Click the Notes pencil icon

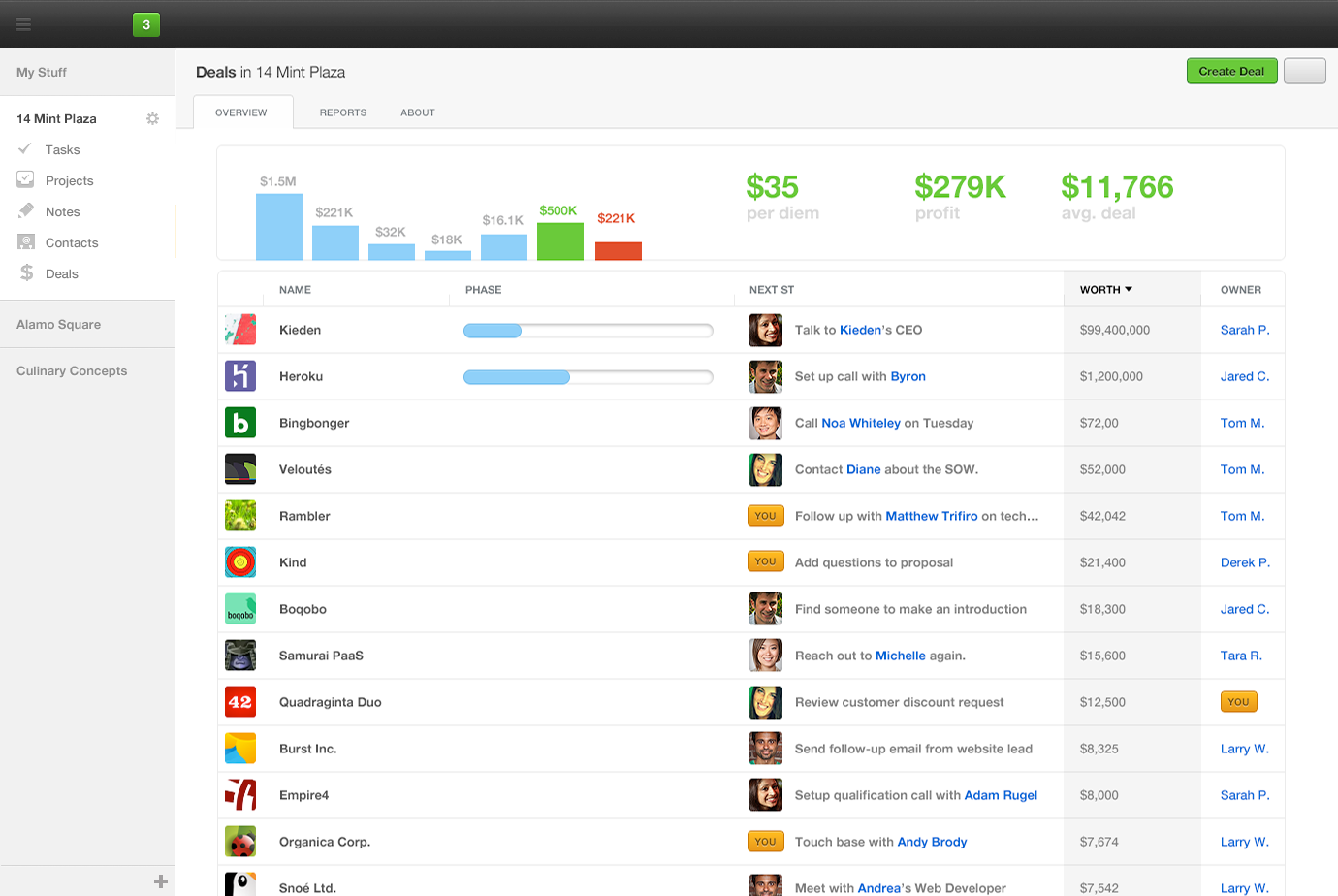26,210
